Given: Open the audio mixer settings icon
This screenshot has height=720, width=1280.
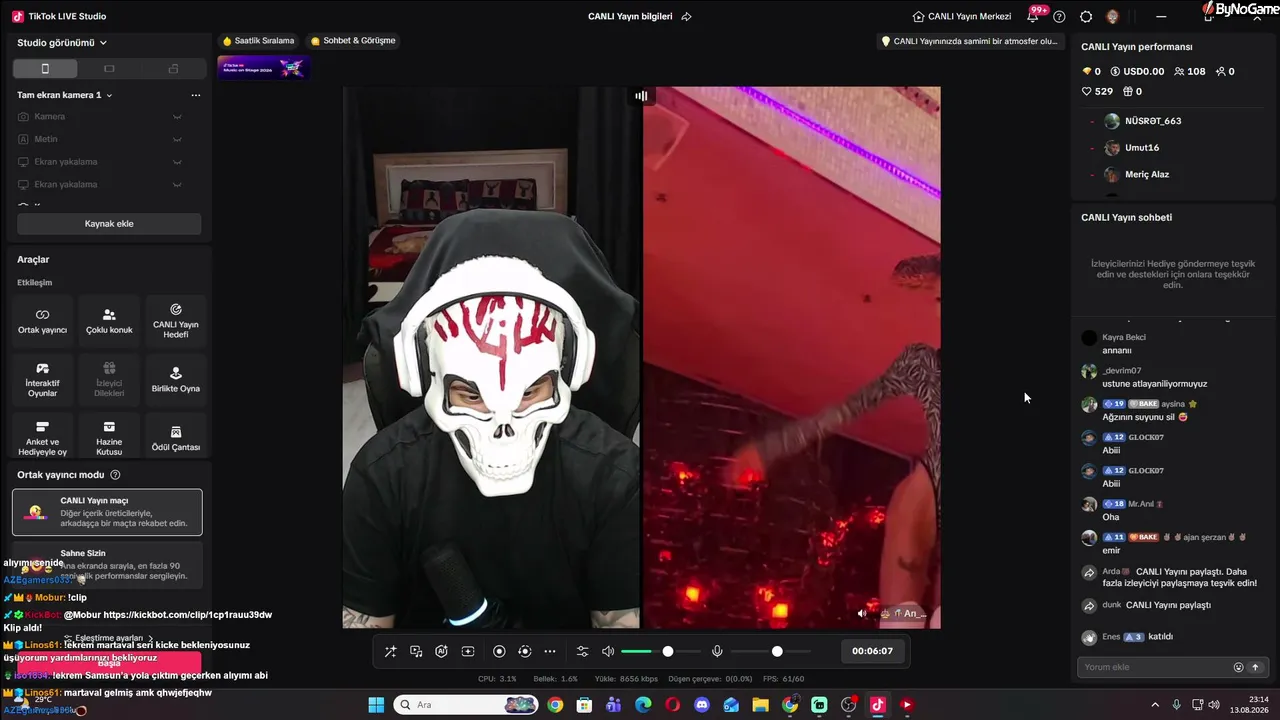Looking at the screenshot, I should tap(583, 651).
